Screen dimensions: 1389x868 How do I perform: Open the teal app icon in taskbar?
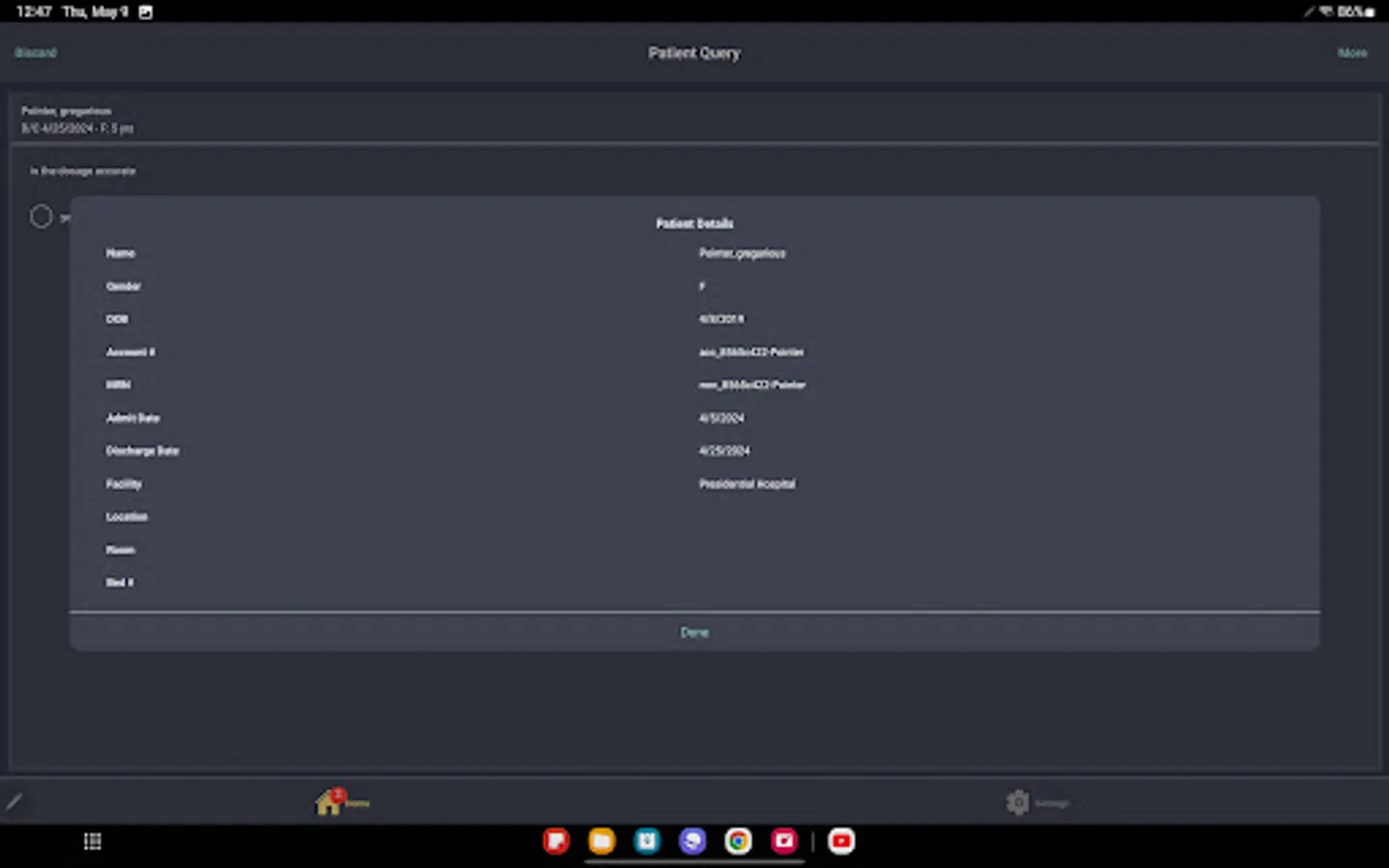647,842
